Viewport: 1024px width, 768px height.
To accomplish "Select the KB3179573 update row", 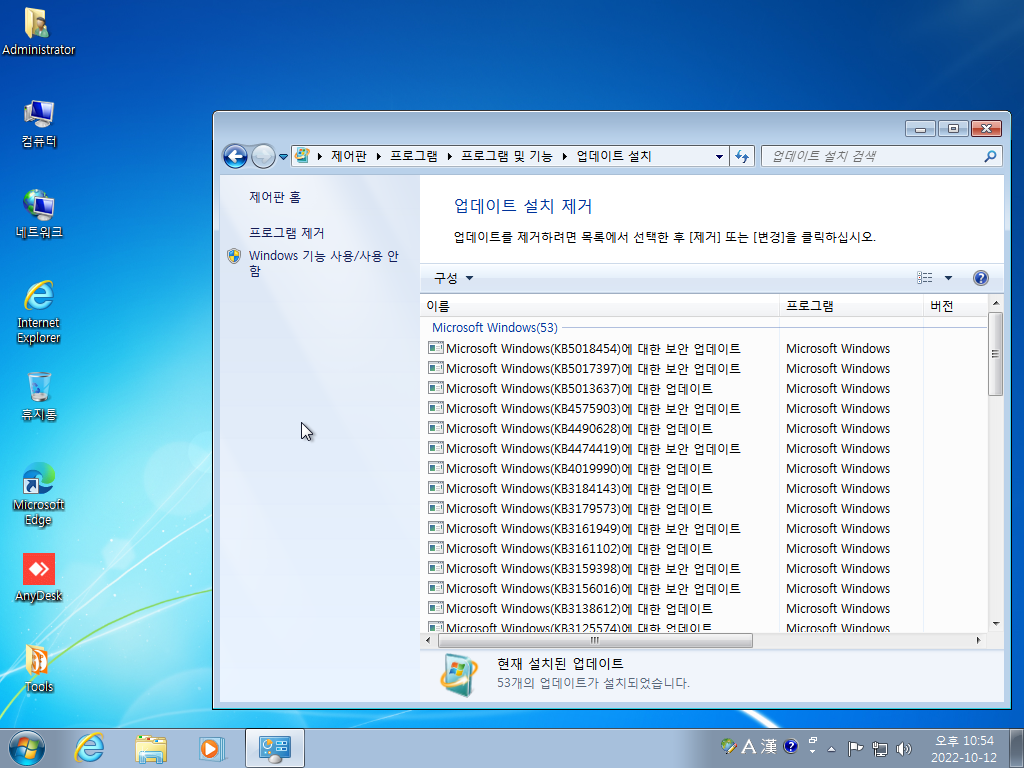I will (x=705, y=509).
